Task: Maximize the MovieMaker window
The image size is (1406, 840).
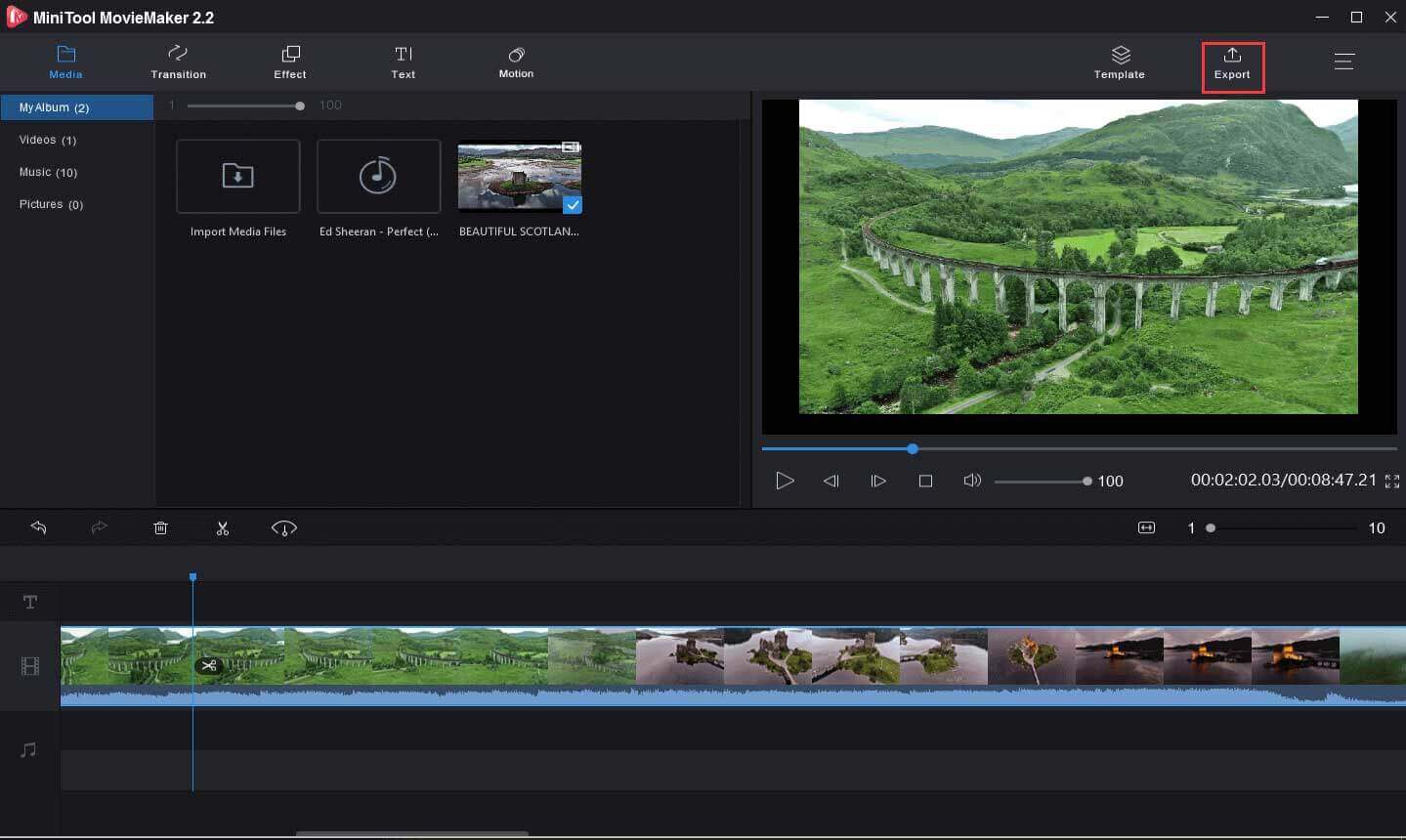Action: 1356,17
